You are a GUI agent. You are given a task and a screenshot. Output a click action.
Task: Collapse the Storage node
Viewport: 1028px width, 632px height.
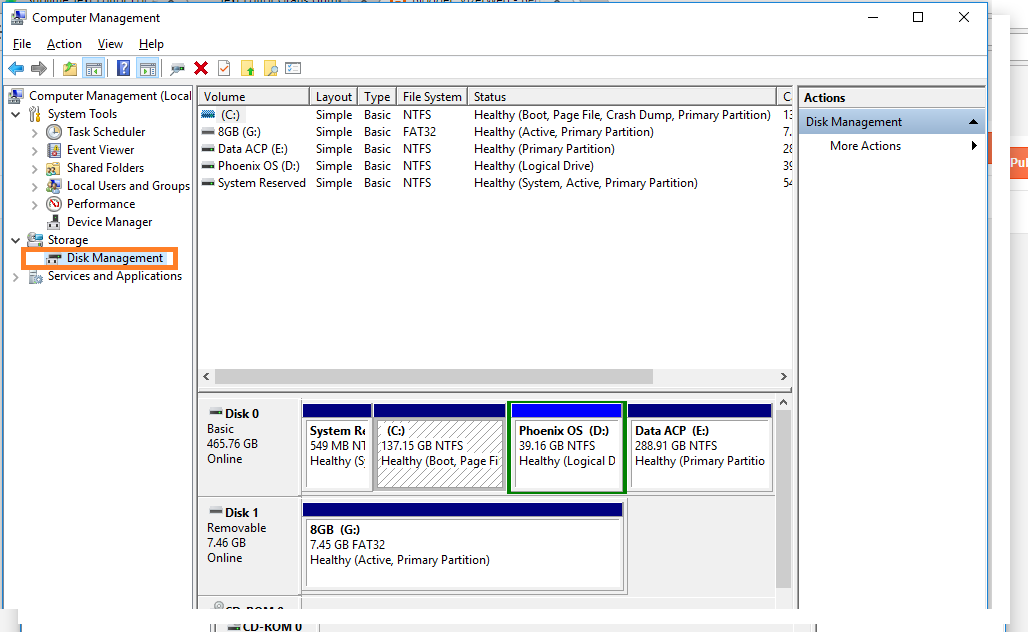16,241
